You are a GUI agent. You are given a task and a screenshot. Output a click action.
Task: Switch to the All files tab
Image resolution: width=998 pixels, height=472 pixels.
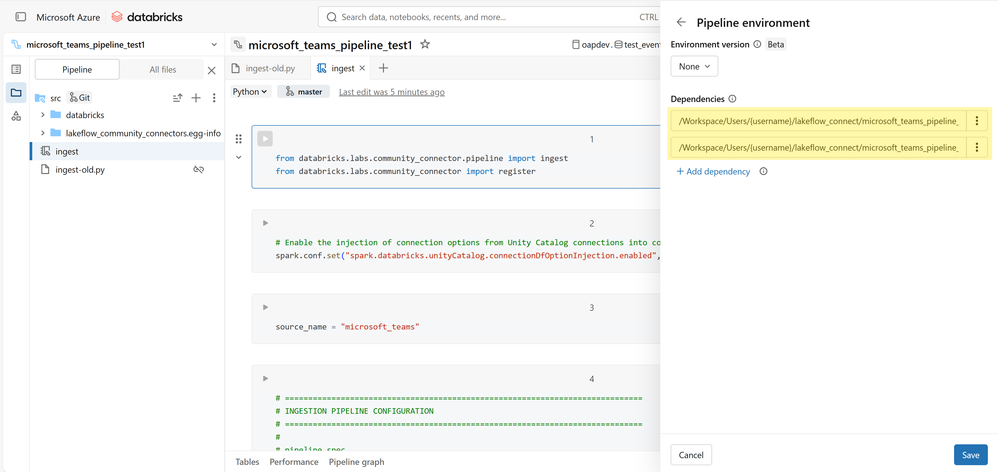coord(163,69)
